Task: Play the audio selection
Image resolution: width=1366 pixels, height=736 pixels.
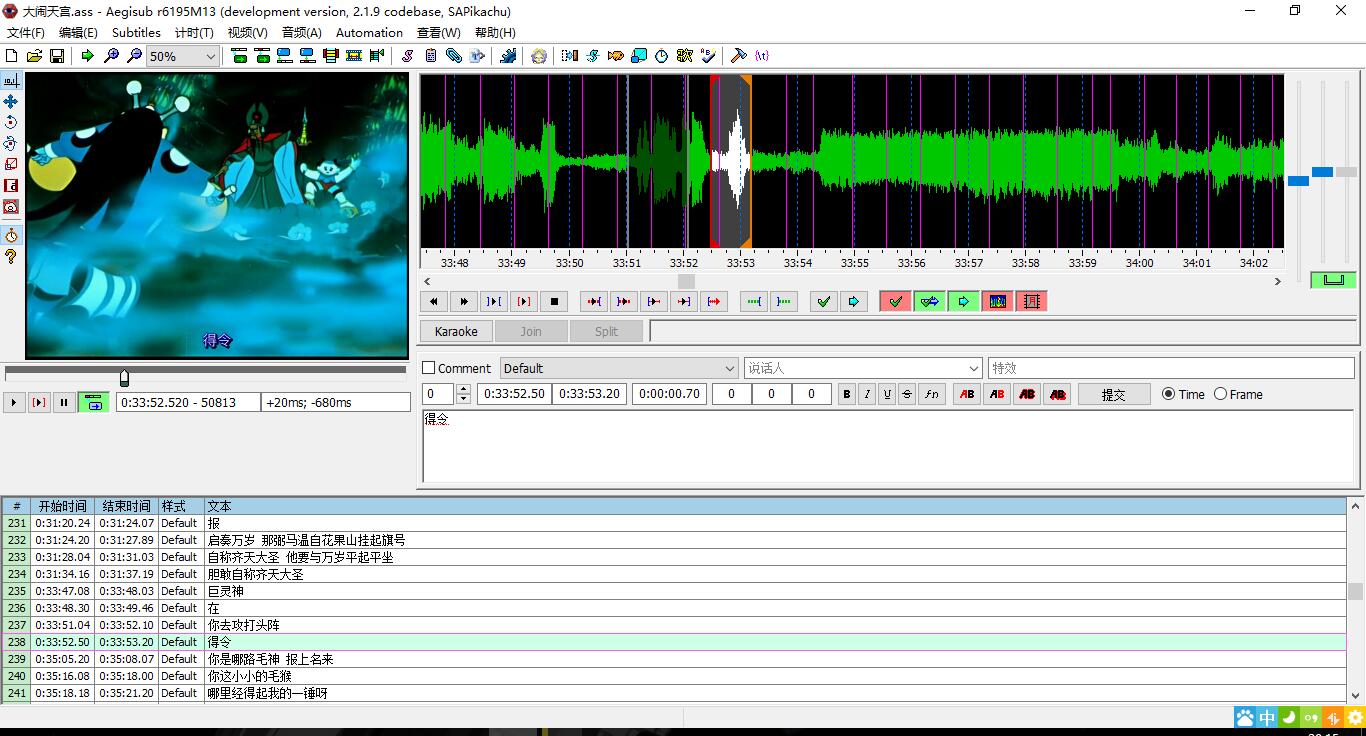Action: point(494,301)
